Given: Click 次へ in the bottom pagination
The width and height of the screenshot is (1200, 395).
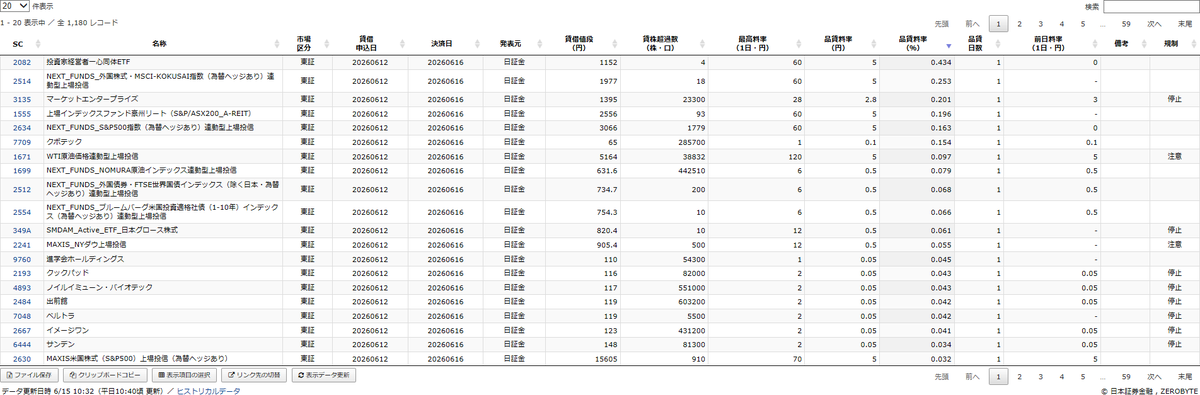Looking at the screenshot, I should (1154, 377).
